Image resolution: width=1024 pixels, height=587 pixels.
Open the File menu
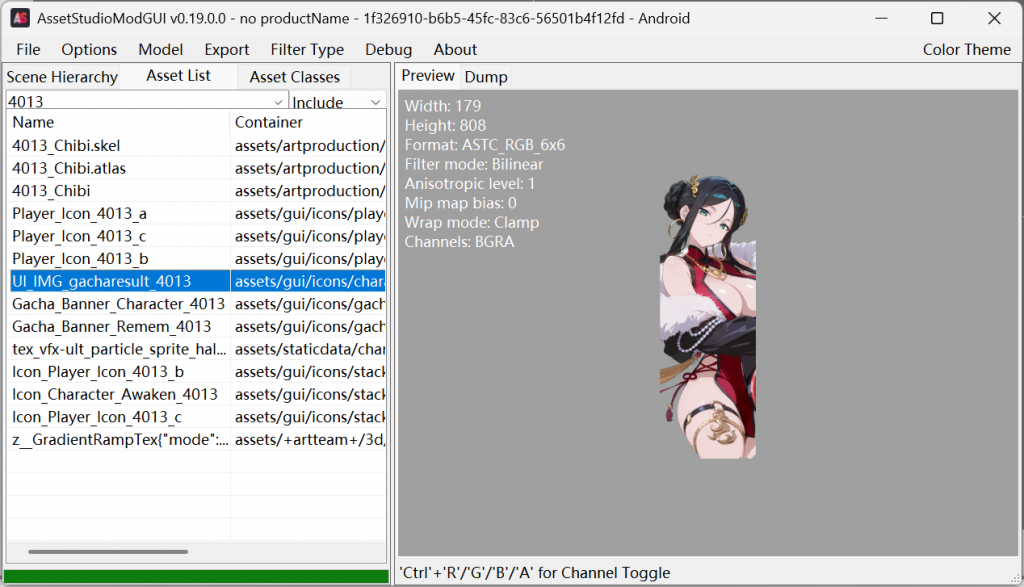[28, 50]
